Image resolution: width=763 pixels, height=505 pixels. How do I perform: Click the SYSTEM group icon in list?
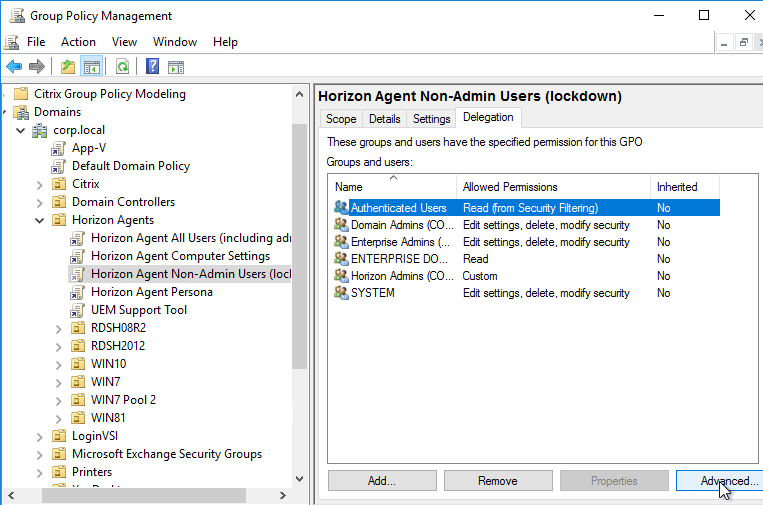point(341,292)
